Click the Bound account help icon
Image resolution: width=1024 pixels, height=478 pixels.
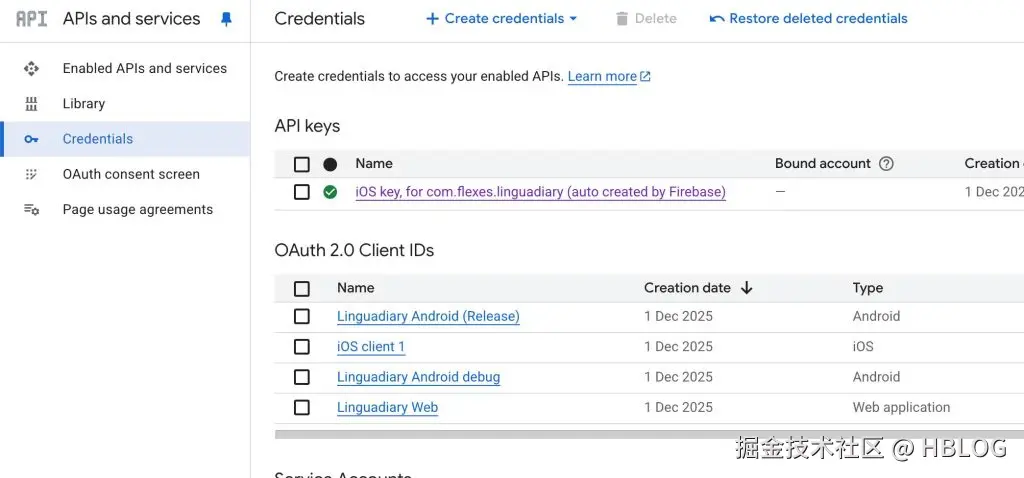tap(886, 164)
